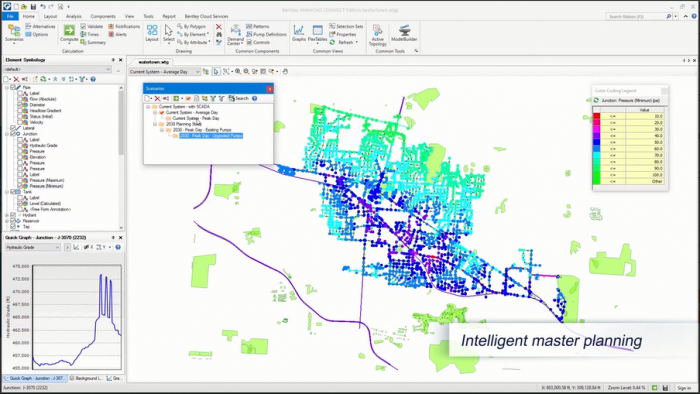Click the red swatch in Color Coding Legend
The height and width of the screenshot is (394, 700).
(596, 116)
